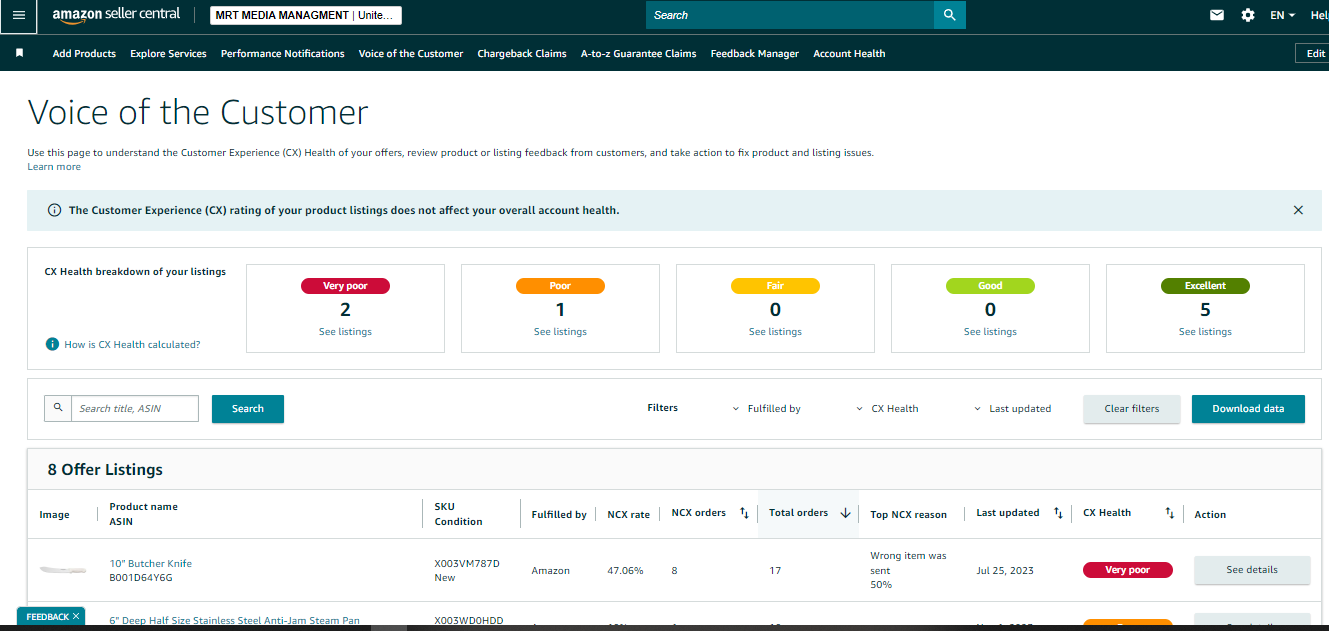Image resolution: width=1329 pixels, height=631 pixels.
Task: Click the teal Search button
Action: tap(248, 409)
